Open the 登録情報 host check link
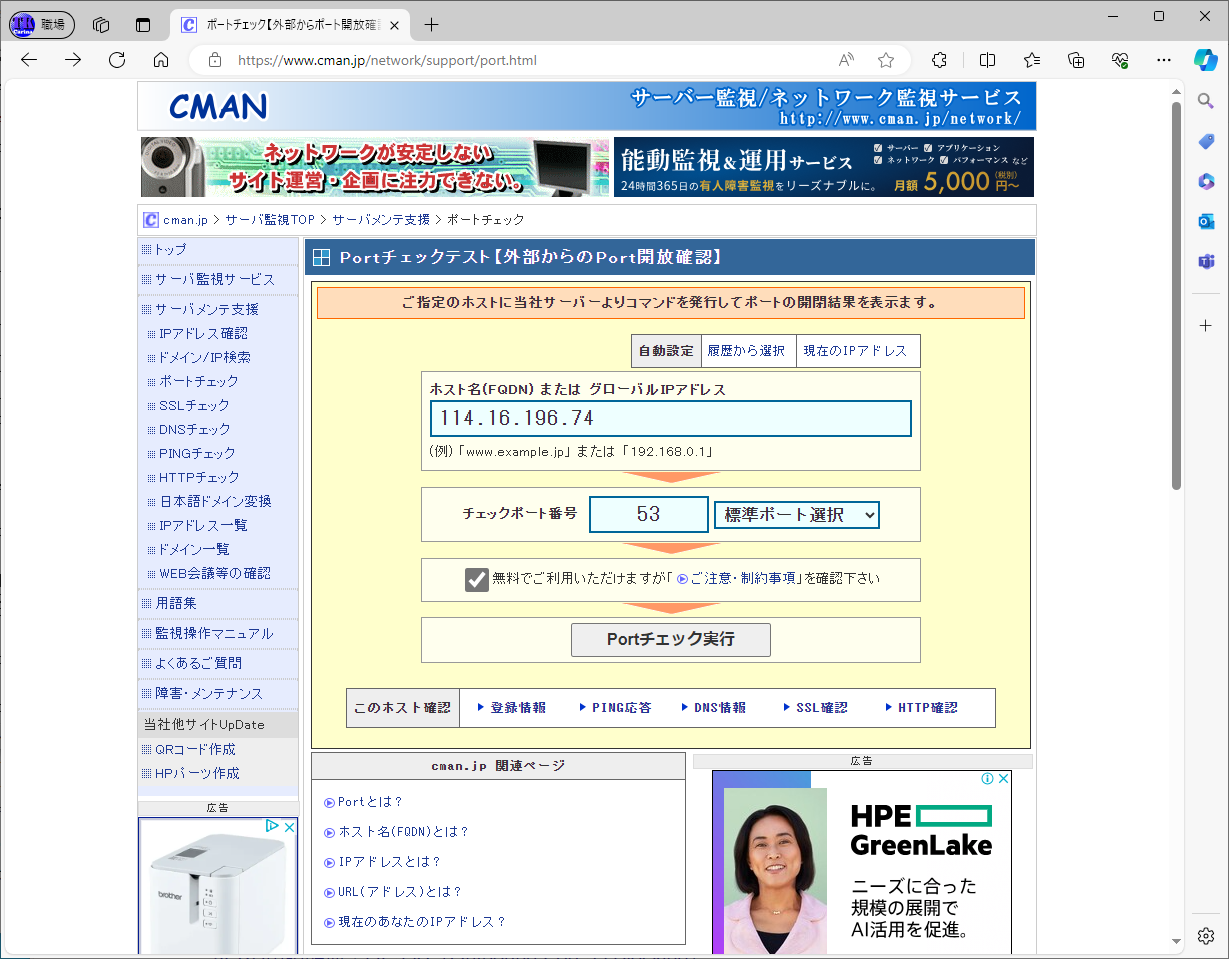Image resolution: width=1229 pixels, height=959 pixels. pos(518,707)
